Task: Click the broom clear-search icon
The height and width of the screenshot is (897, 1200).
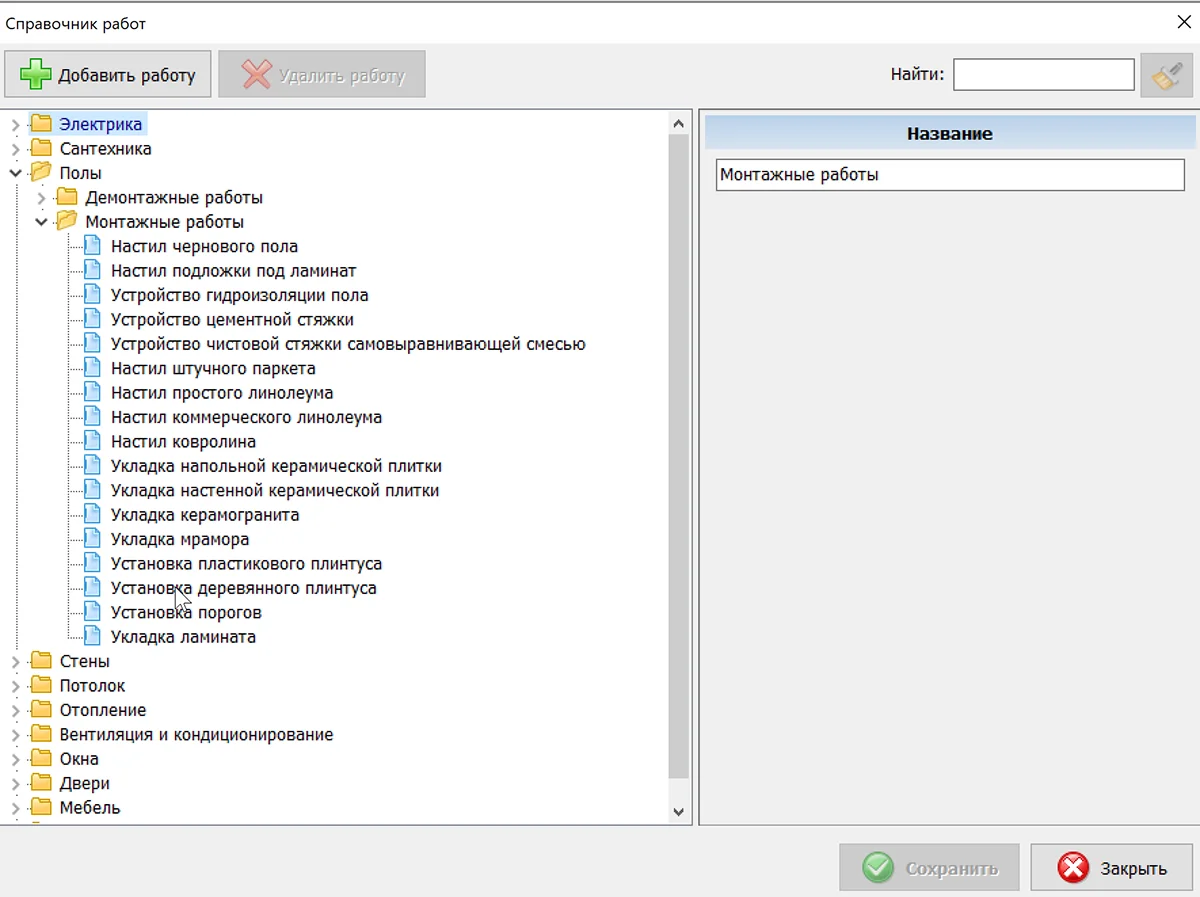Action: (1166, 75)
